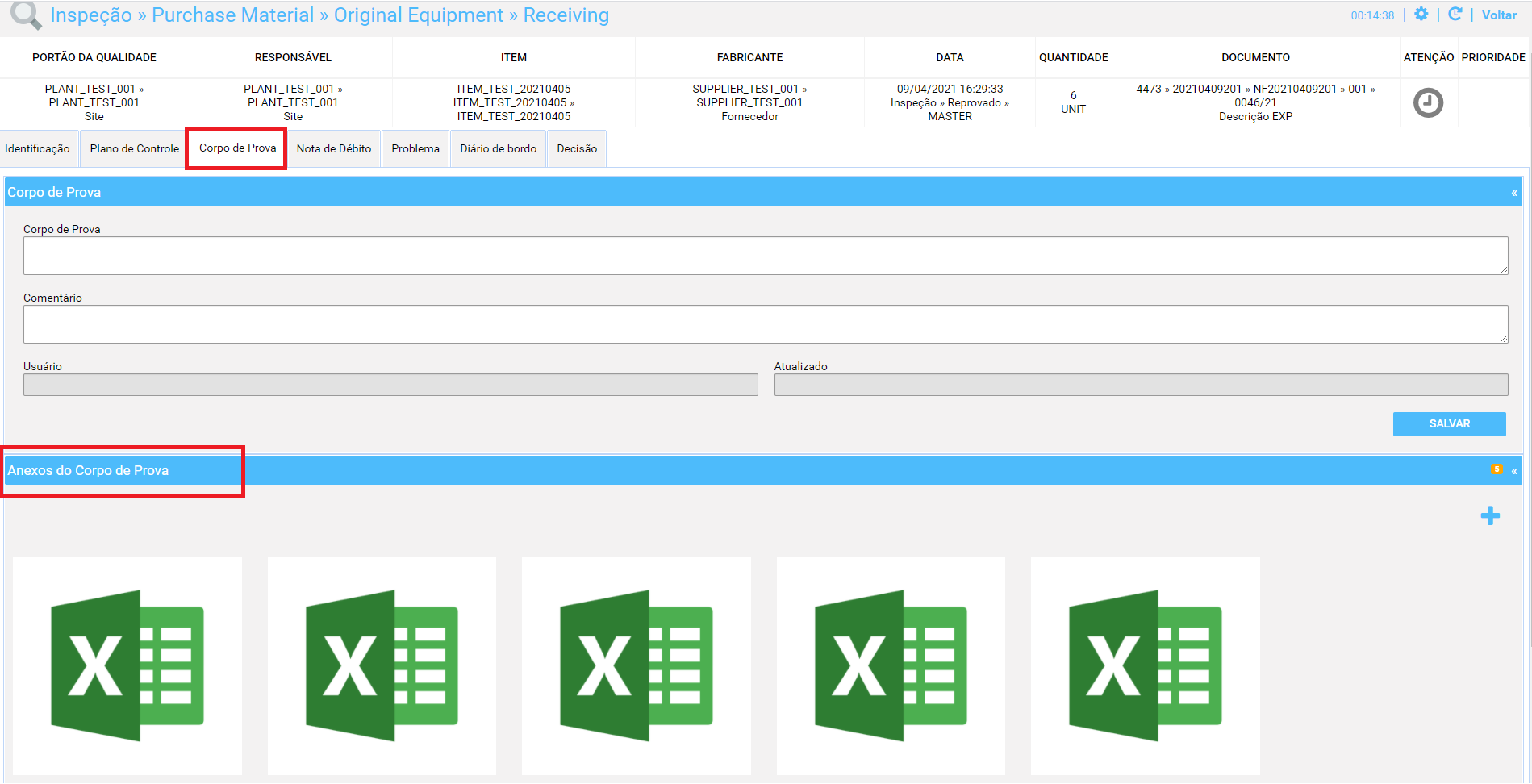Click the ATENÇÃO column header

(x=1428, y=57)
